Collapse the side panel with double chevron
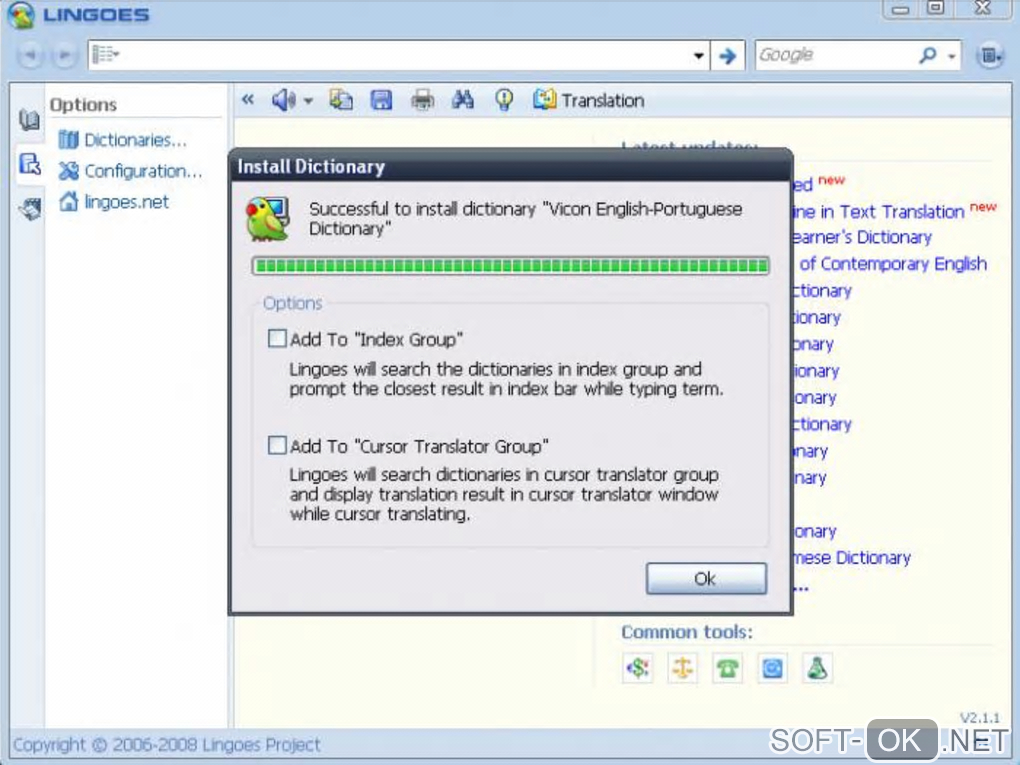Viewport: 1020px width, 765px height. 247,100
